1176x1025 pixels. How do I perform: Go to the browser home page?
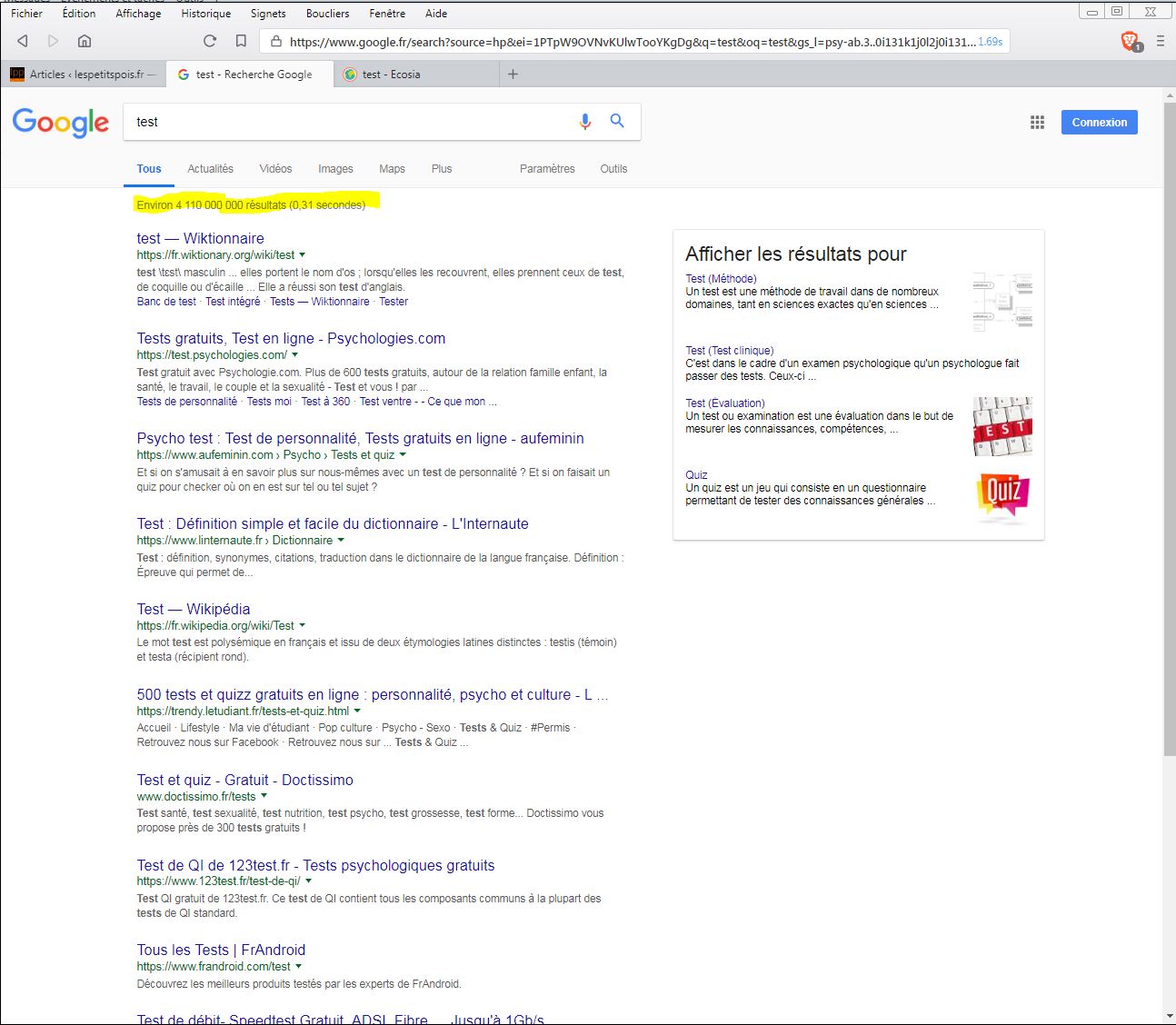pyautogui.click(x=85, y=41)
